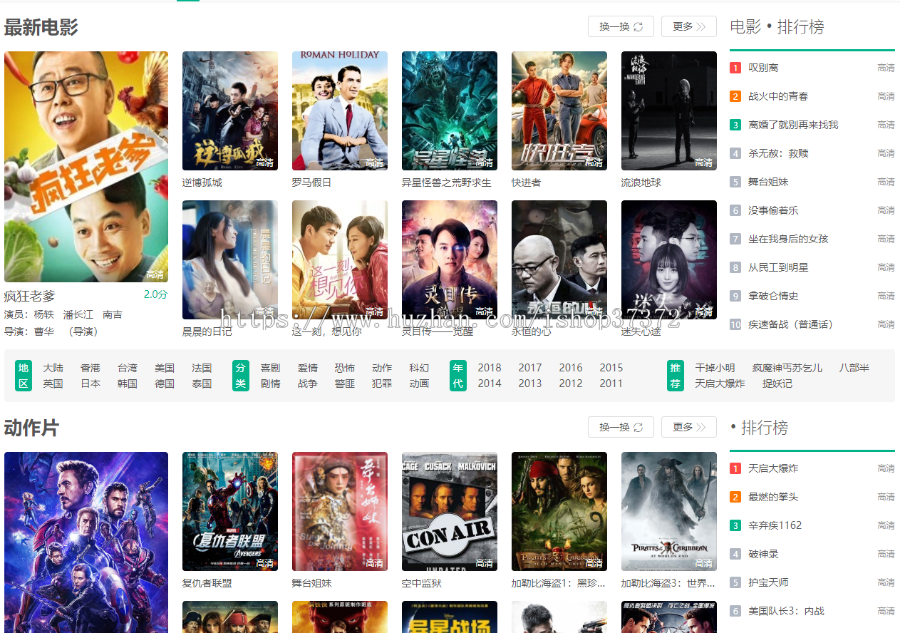Select 护宝天师 in action ranking
This screenshot has height=633, width=900.
(x=769, y=582)
